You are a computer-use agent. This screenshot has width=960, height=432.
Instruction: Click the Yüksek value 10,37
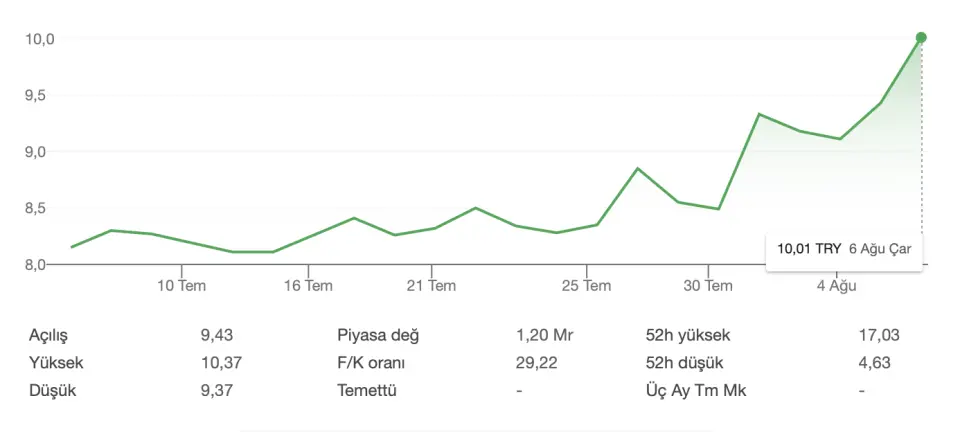coord(221,363)
